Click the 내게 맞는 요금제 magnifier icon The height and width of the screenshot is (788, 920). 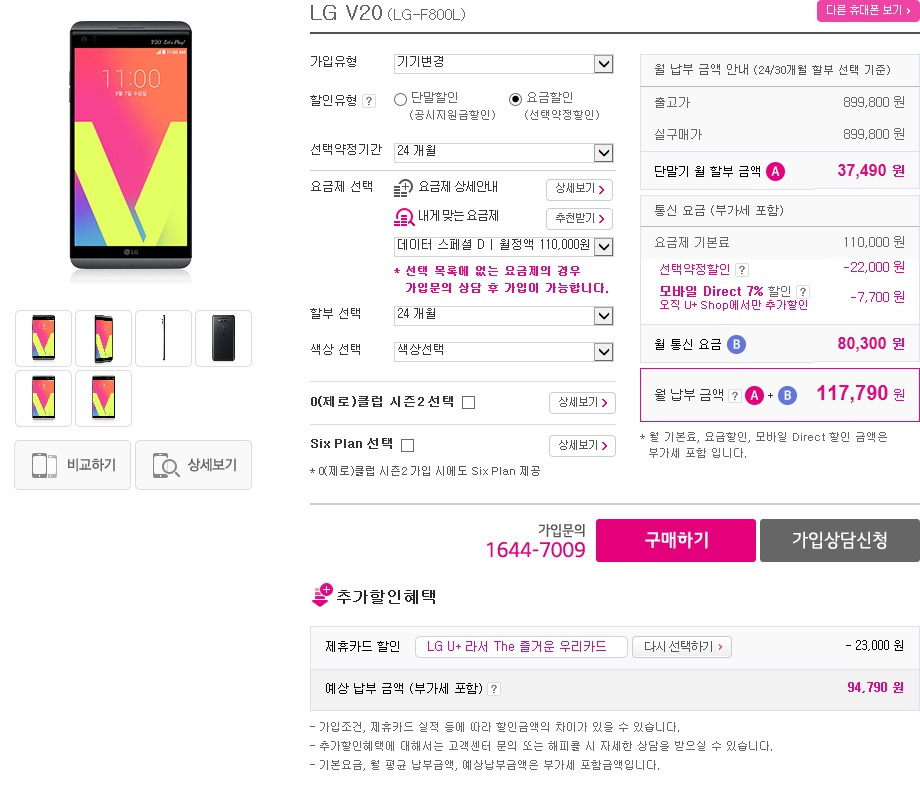404,217
